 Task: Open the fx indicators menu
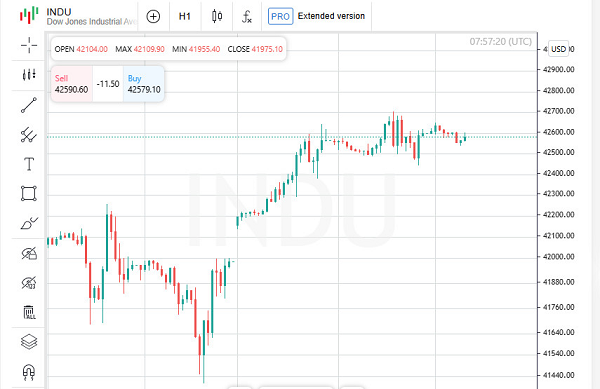247,16
